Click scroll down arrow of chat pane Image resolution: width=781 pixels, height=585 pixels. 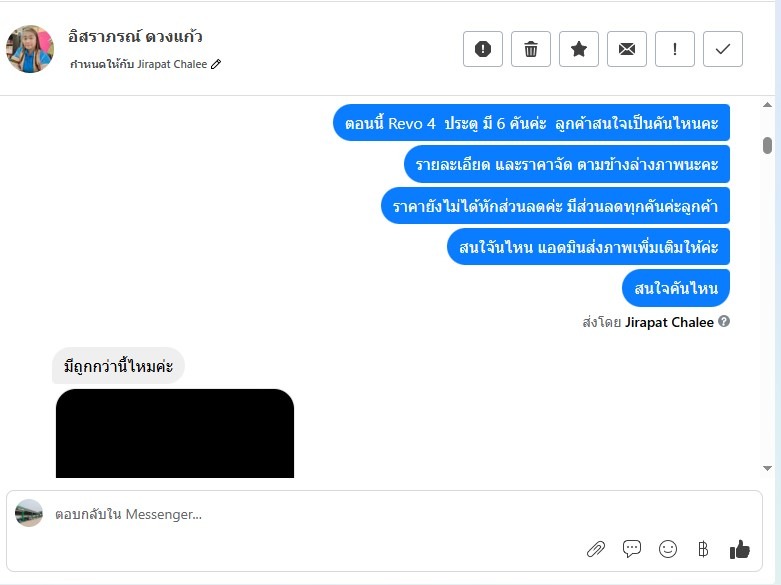[x=768, y=468]
